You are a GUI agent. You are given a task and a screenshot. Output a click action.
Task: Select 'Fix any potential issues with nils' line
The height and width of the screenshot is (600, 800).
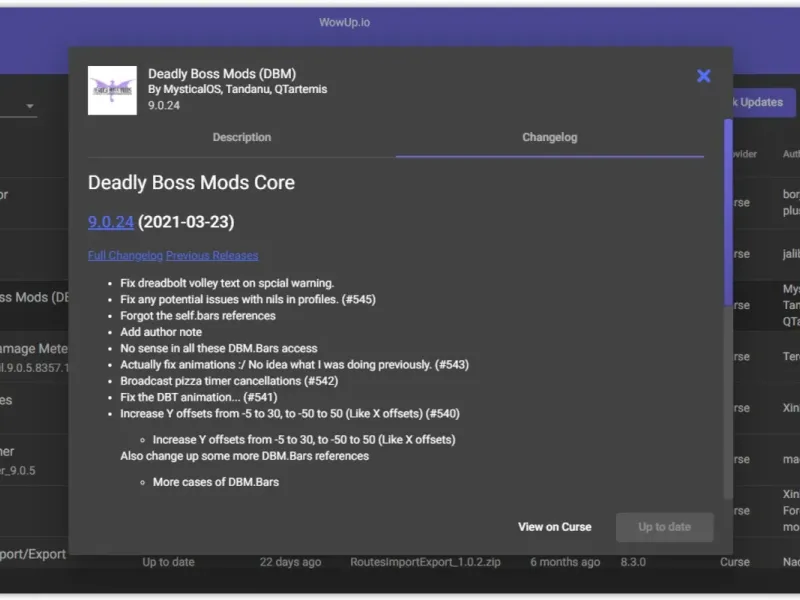248,299
